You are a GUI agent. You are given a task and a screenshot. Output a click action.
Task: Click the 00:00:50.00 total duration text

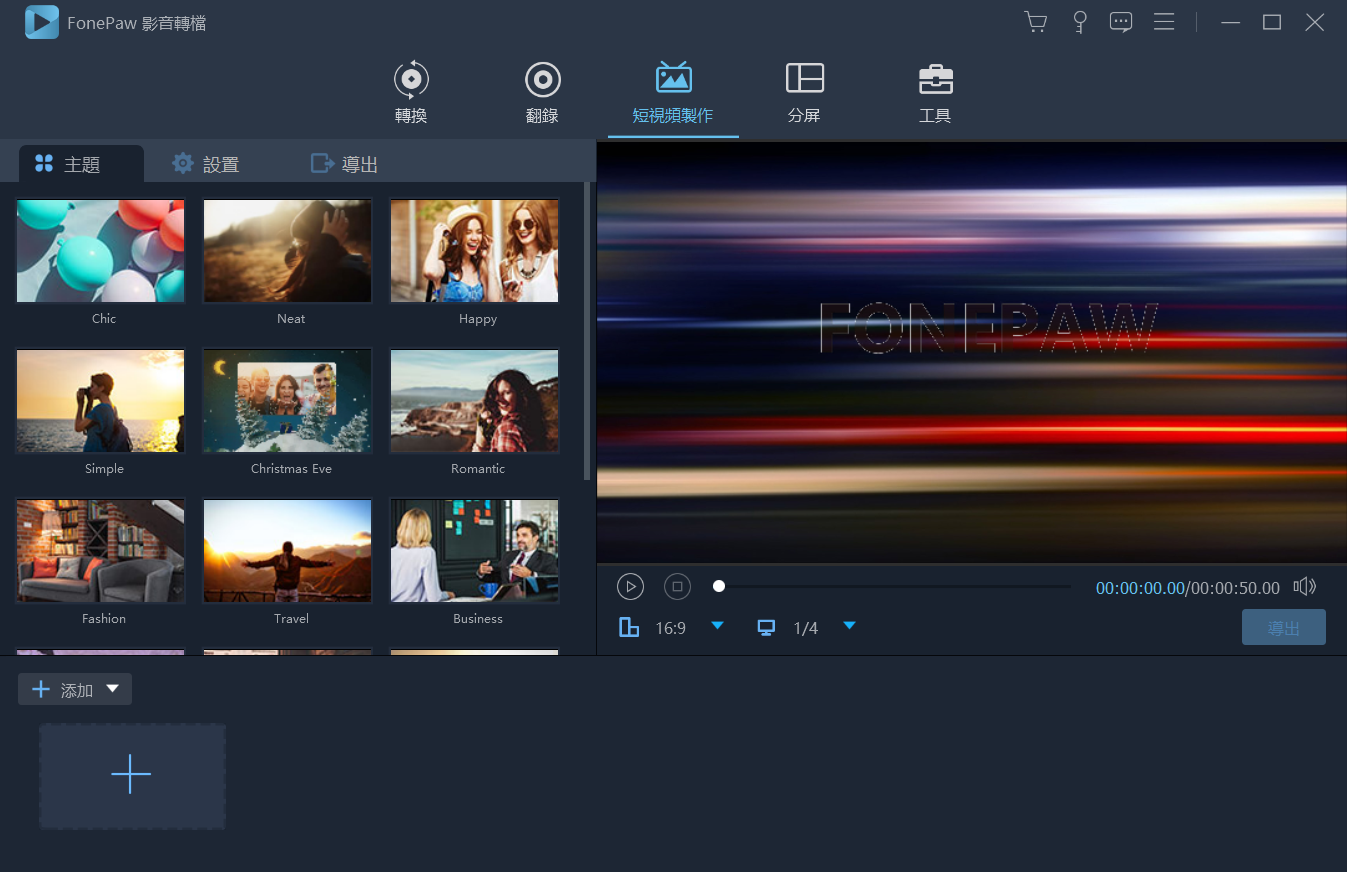pos(1235,588)
